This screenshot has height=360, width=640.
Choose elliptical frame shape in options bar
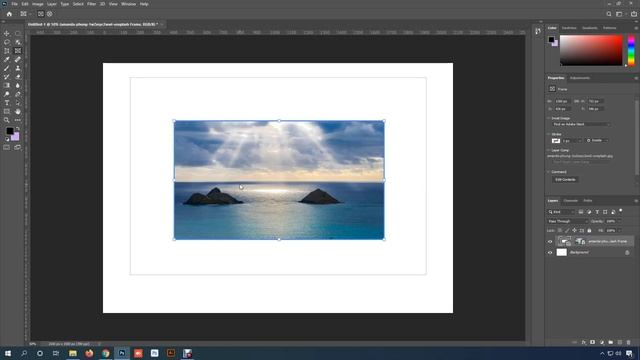point(49,14)
